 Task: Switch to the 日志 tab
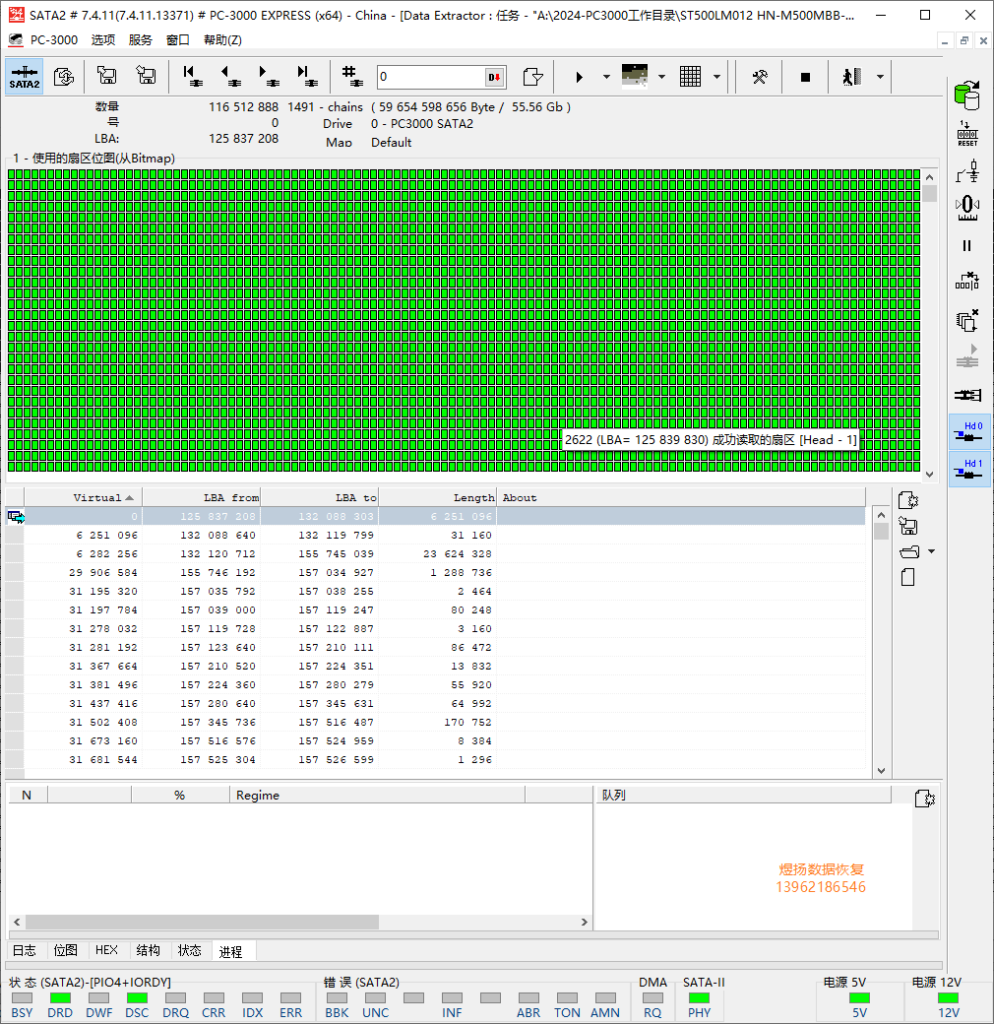tap(25, 950)
